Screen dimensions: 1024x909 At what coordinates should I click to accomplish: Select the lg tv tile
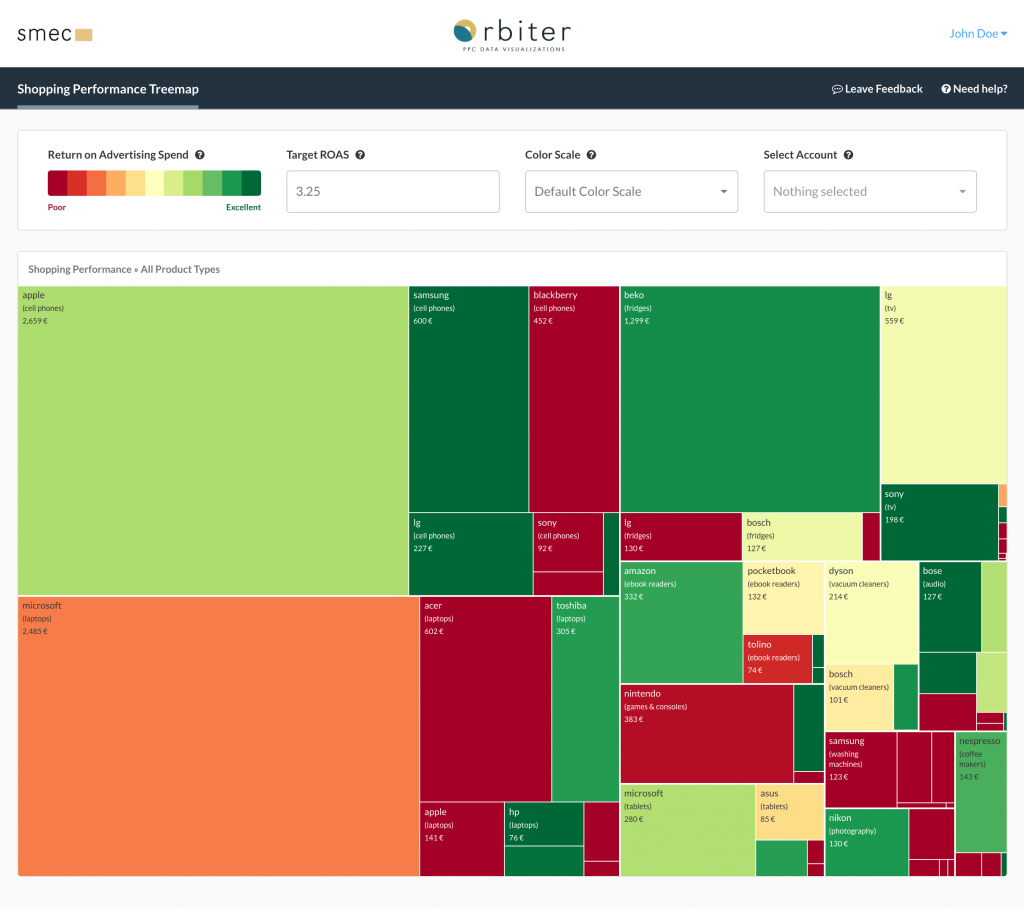944,385
